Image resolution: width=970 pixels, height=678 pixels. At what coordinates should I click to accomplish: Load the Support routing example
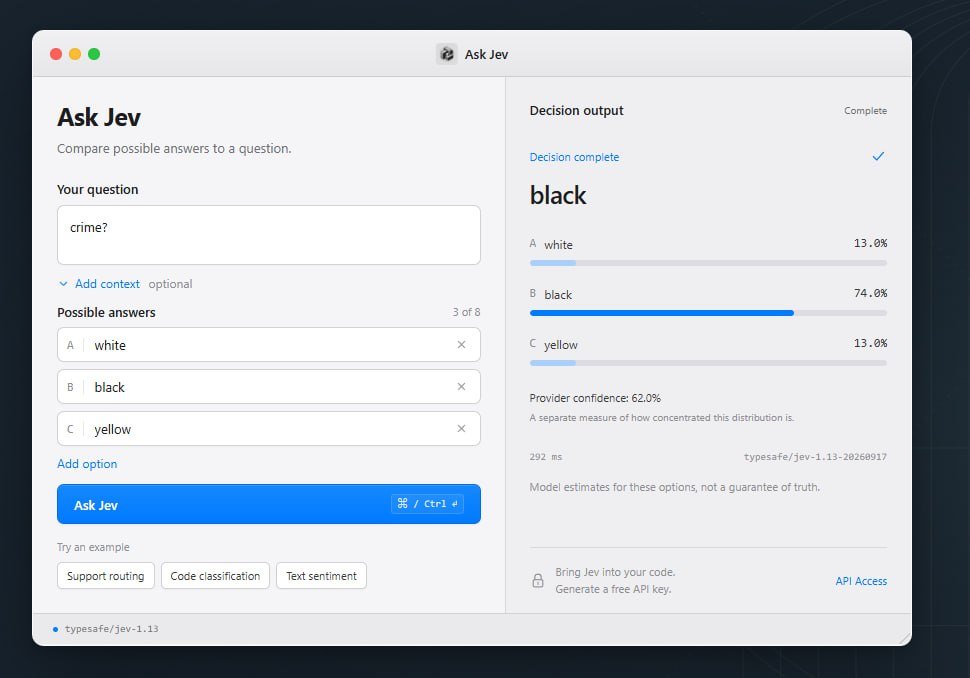(x=106, y=576)
